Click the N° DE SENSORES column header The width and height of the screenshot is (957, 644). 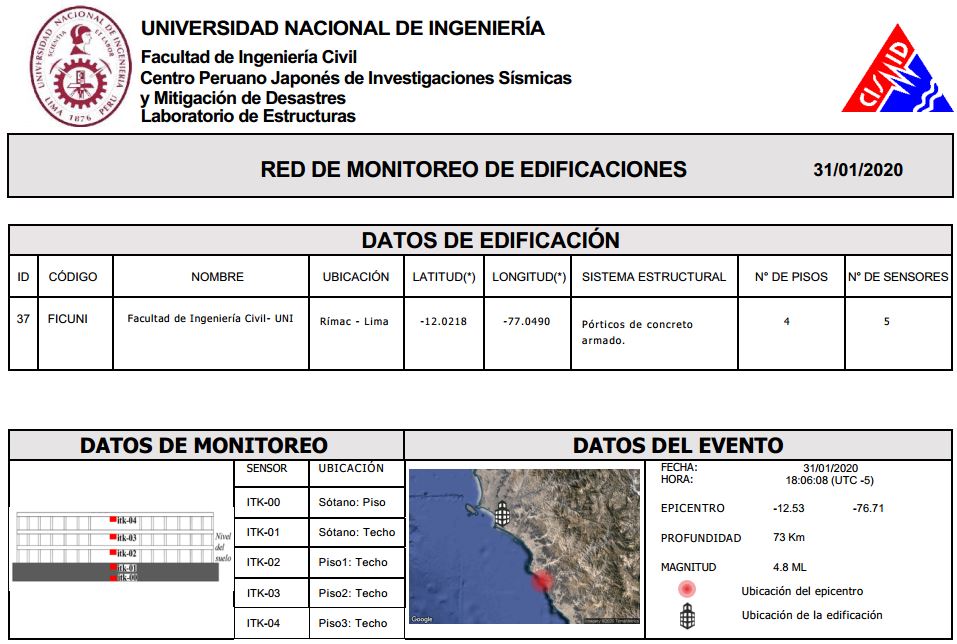pyautogui.click(x=898, y=277)
